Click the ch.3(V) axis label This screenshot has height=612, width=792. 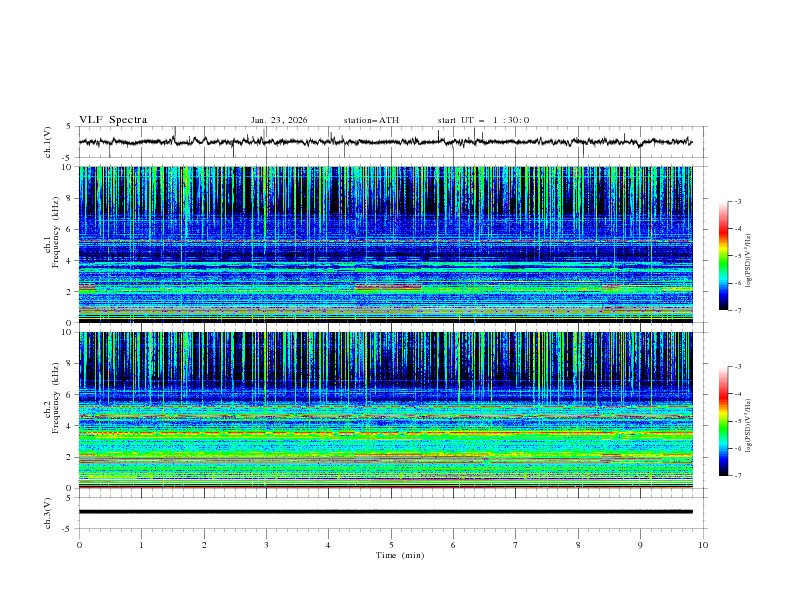point(48,512)
